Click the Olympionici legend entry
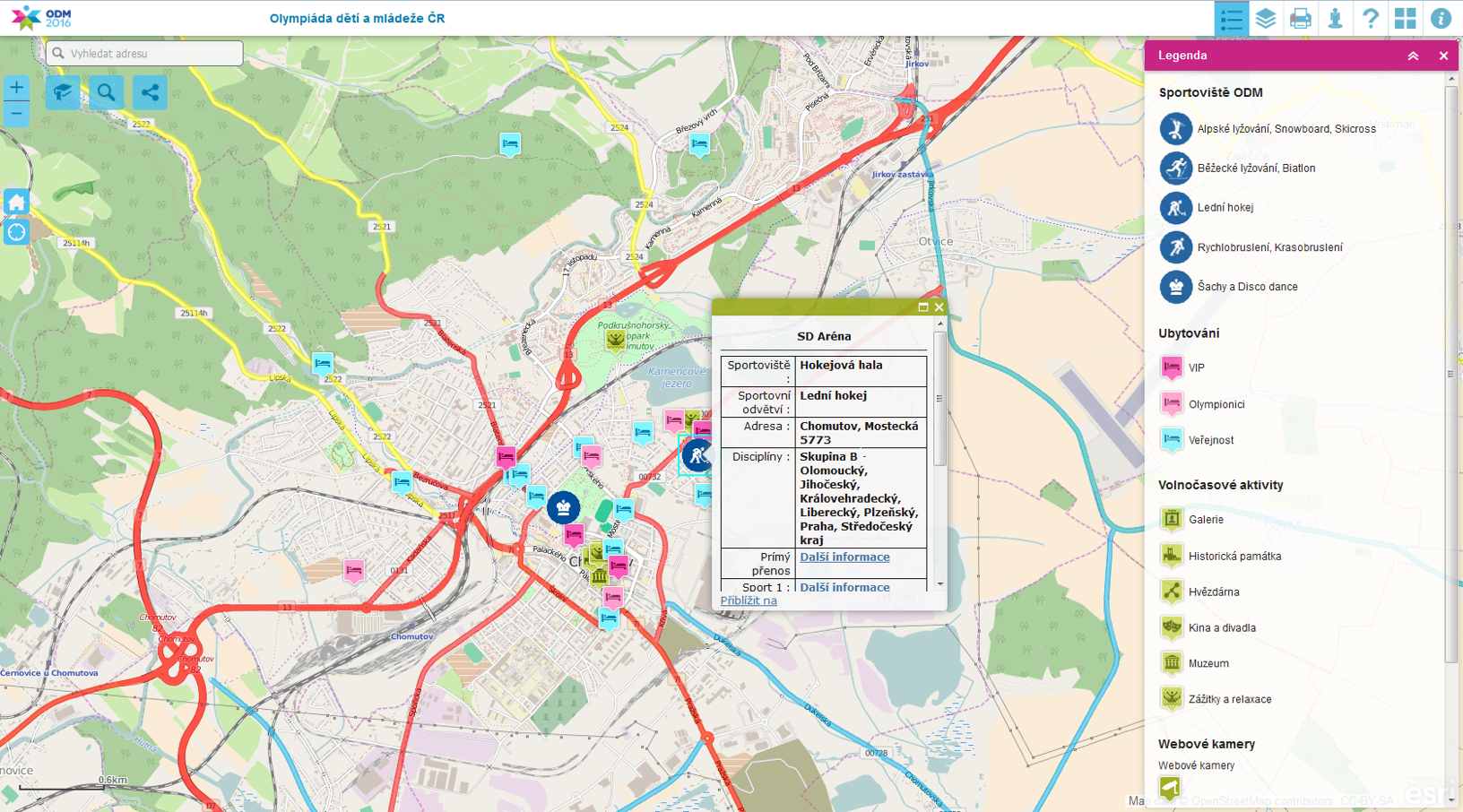 coord(1202,404)
